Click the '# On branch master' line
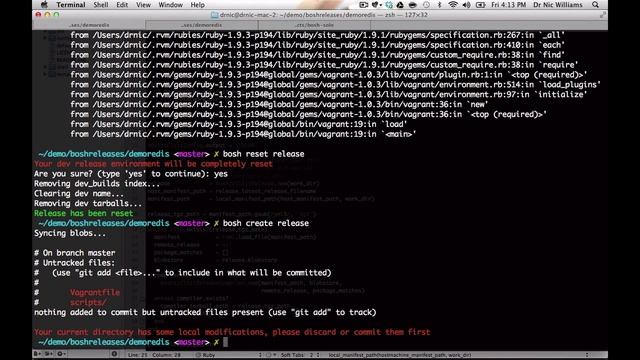The height and width of the screenshot is (360, 640). coord(75,253)
